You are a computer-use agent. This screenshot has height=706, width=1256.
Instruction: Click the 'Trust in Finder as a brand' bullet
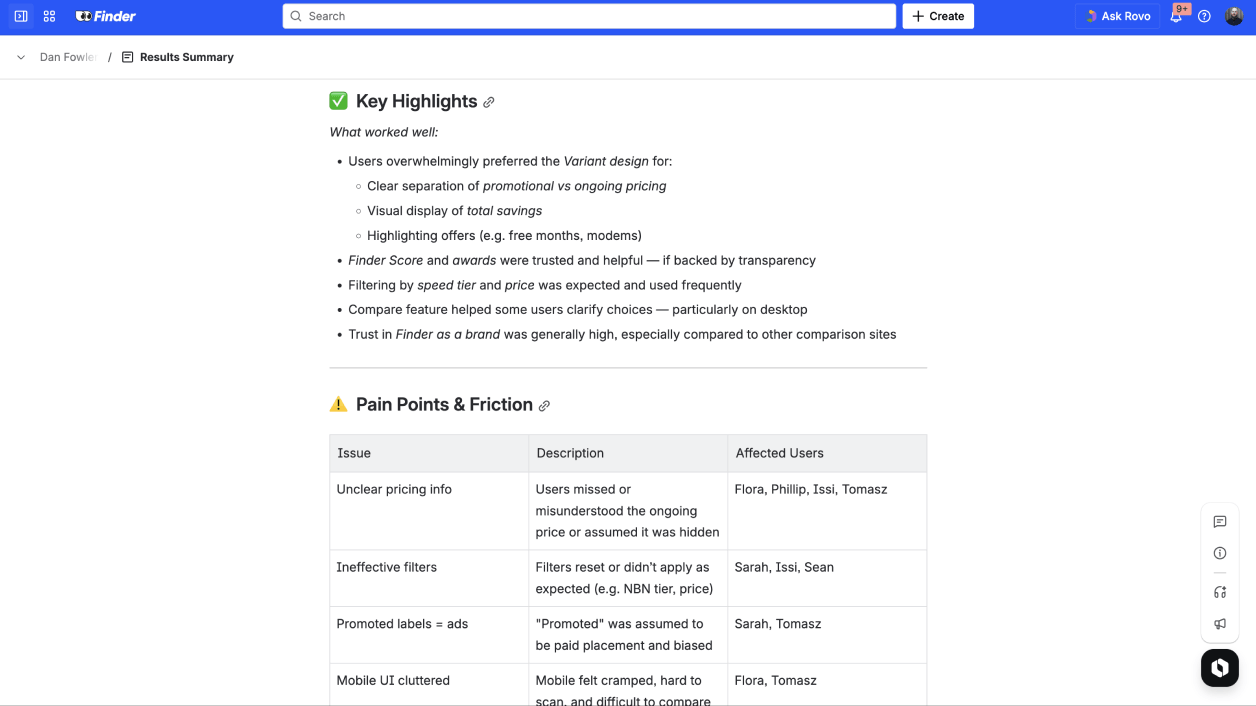click(x=622, y=335)
